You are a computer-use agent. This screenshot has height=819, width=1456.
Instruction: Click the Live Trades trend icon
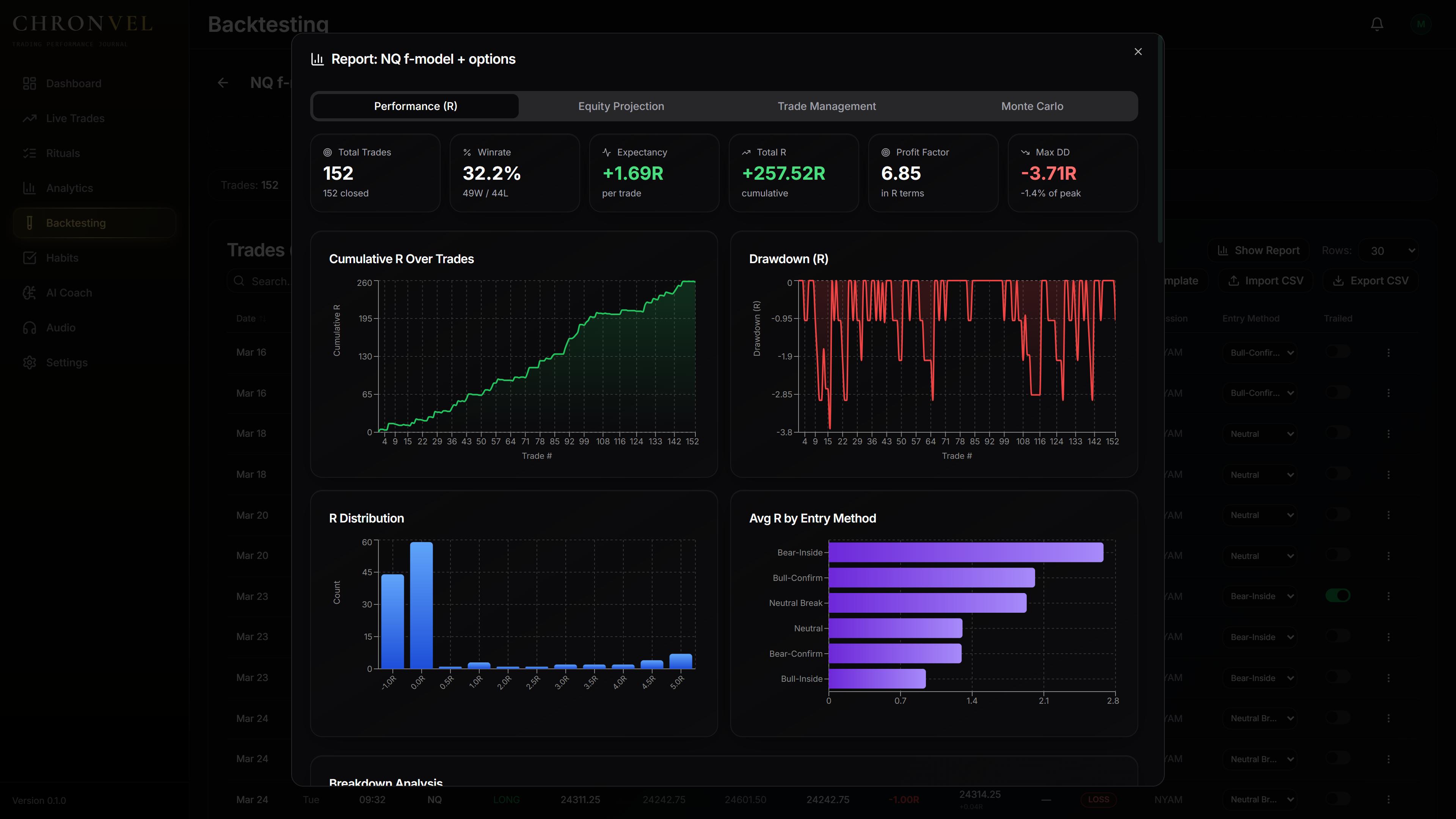click(x=30, y=118)
